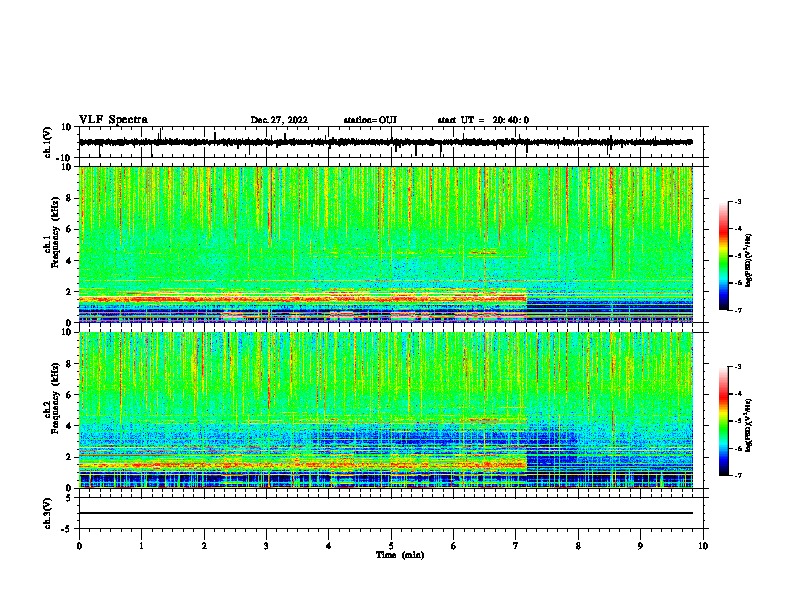Click the "ch.1(V)" waveform axis label
792x612 pixels.
click(x=48, y=142)
